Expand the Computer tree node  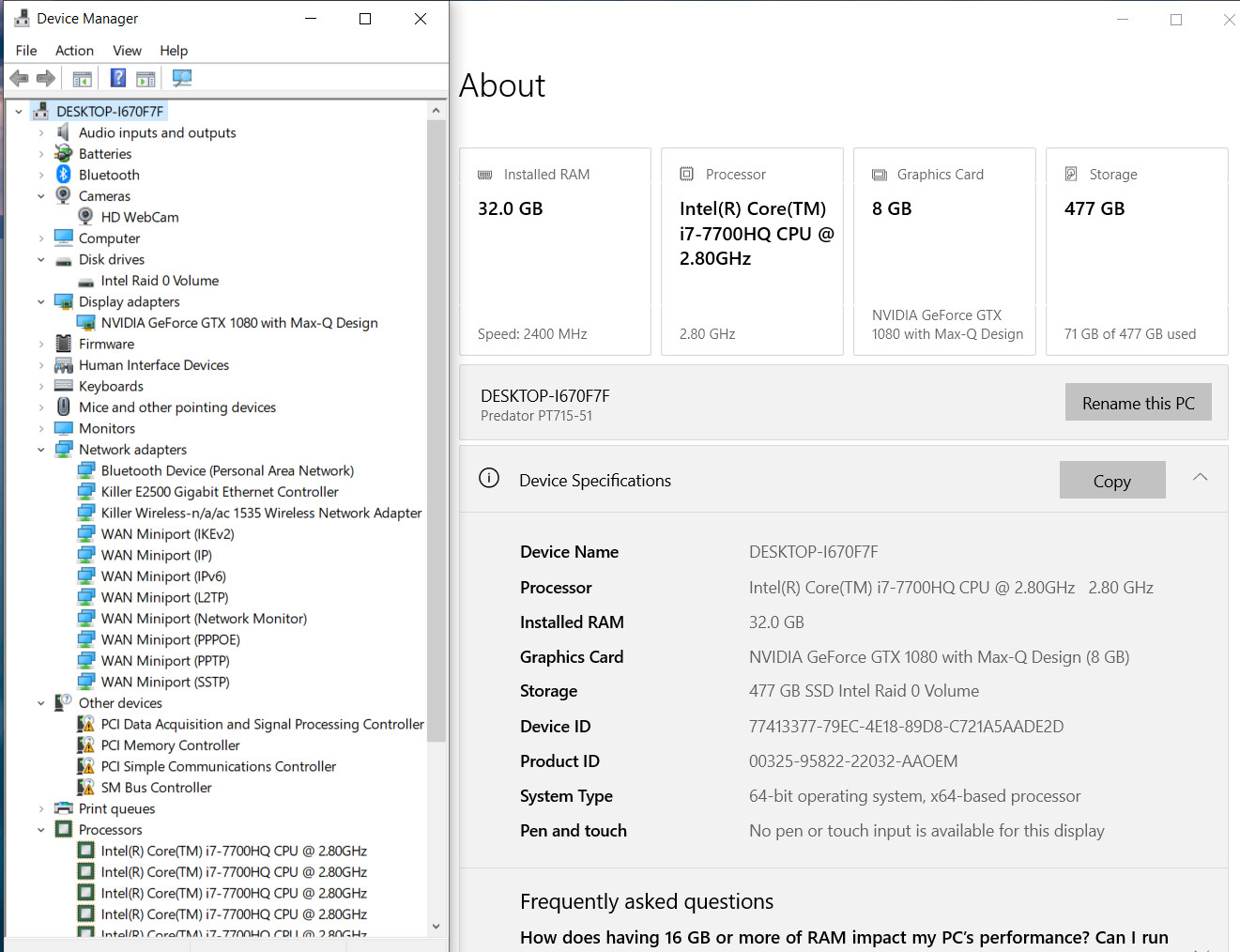(40, 238)
